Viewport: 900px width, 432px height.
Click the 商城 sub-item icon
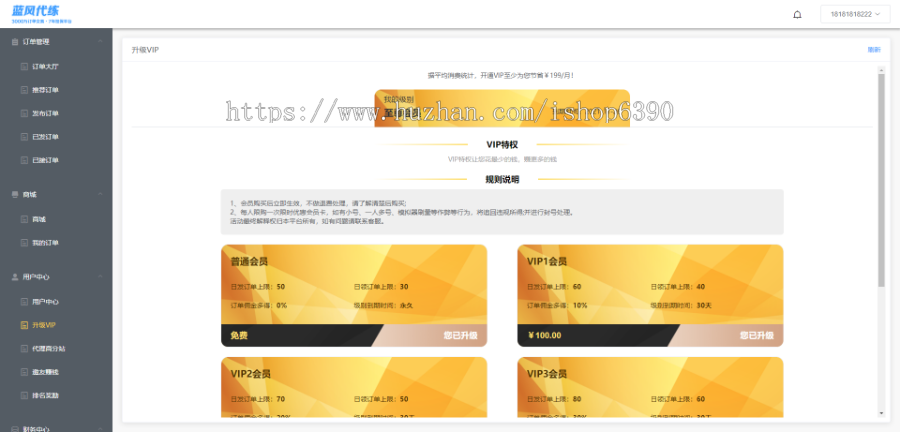click(x=24, y=219)
